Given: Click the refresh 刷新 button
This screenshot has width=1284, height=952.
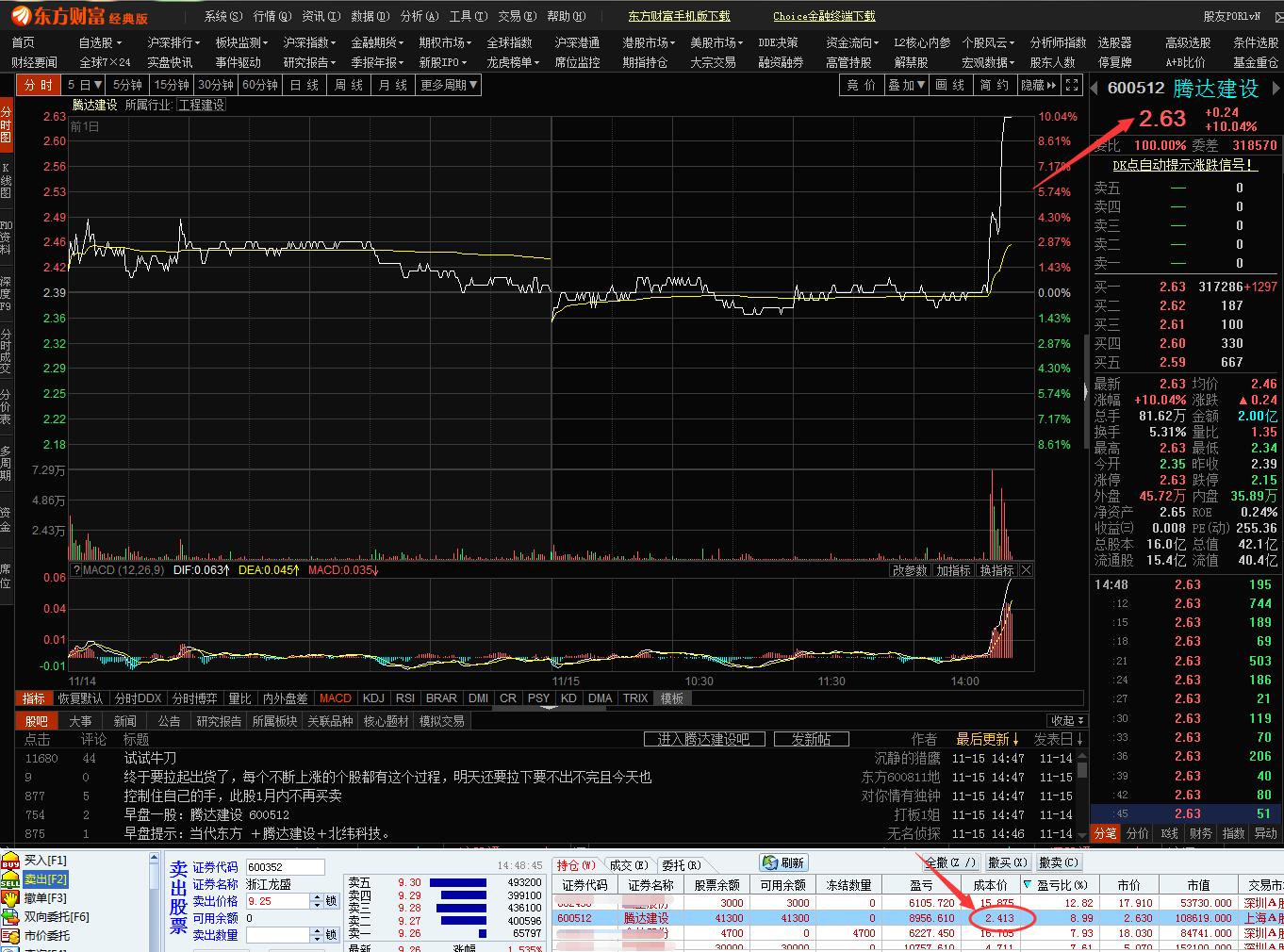Looking at the screenshot, I should pos(784,862).
